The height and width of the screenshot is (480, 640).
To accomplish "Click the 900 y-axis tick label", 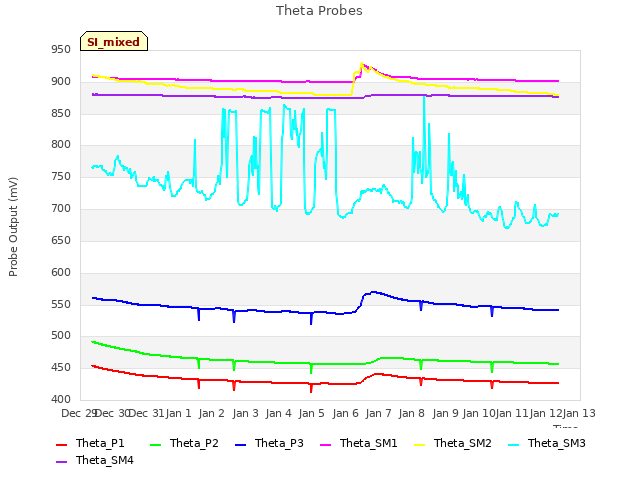I will (x=61, y=82).
